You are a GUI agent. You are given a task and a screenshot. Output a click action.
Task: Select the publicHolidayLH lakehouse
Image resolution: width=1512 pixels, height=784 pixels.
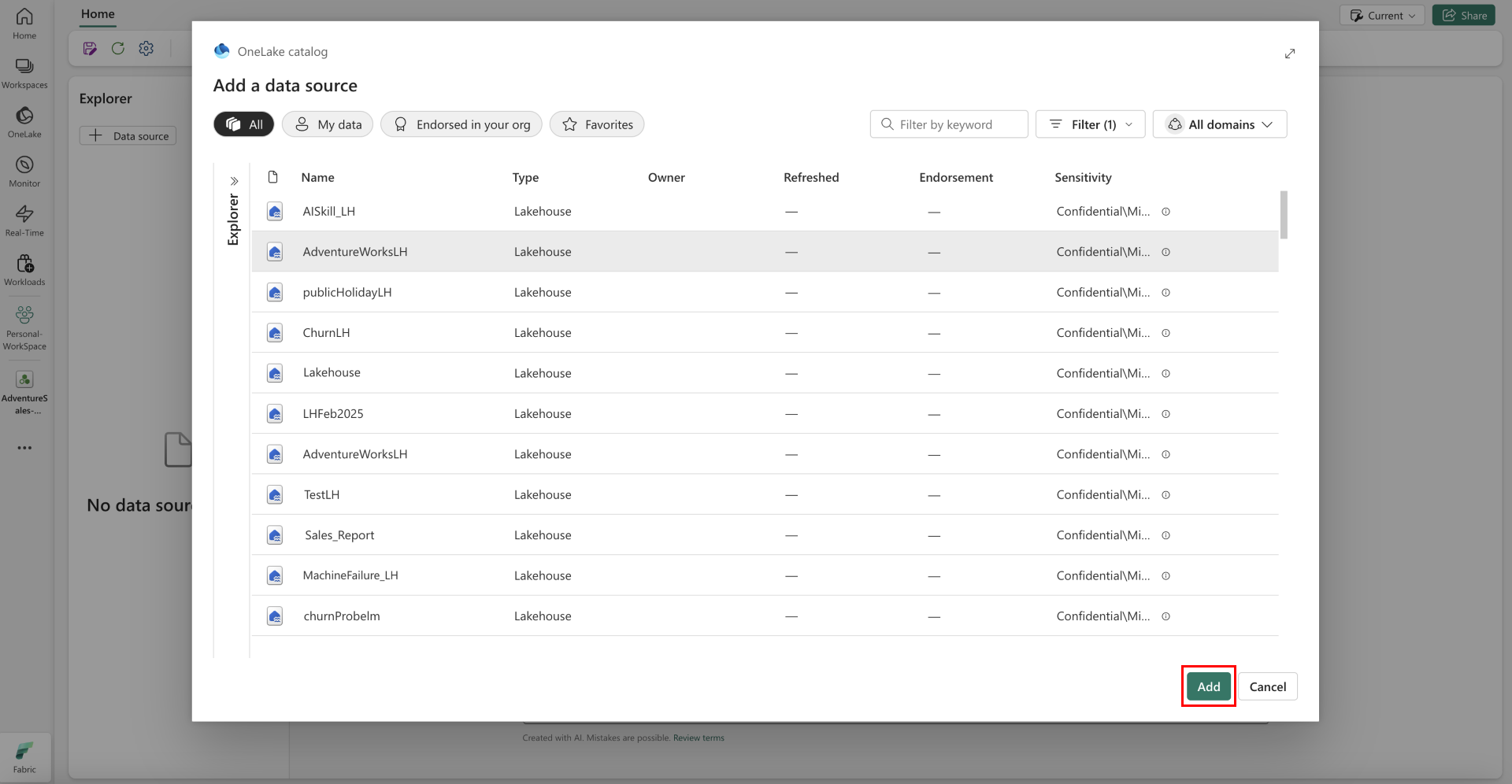point(765,293)
